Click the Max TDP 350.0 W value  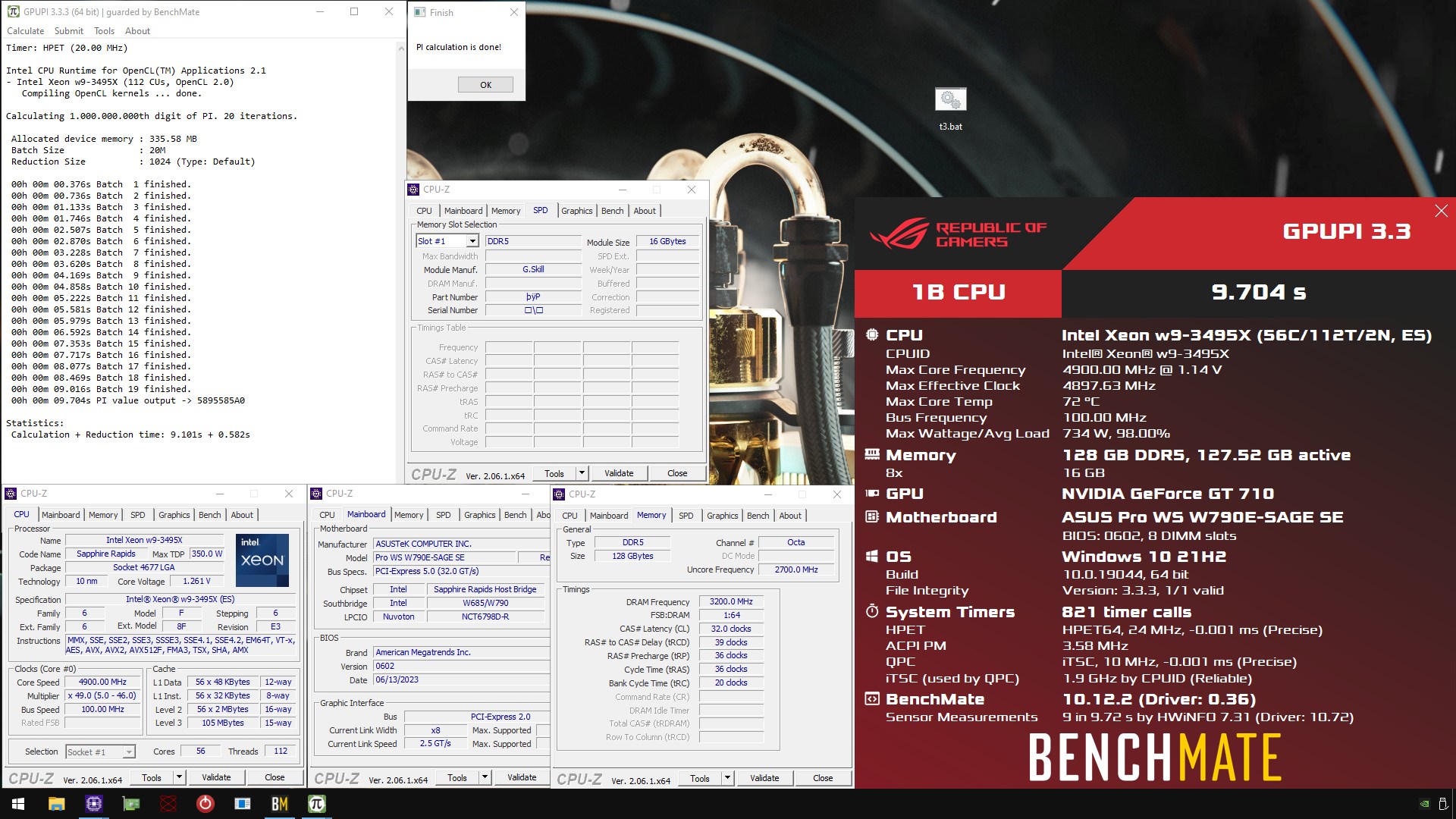tap(207, 554)
